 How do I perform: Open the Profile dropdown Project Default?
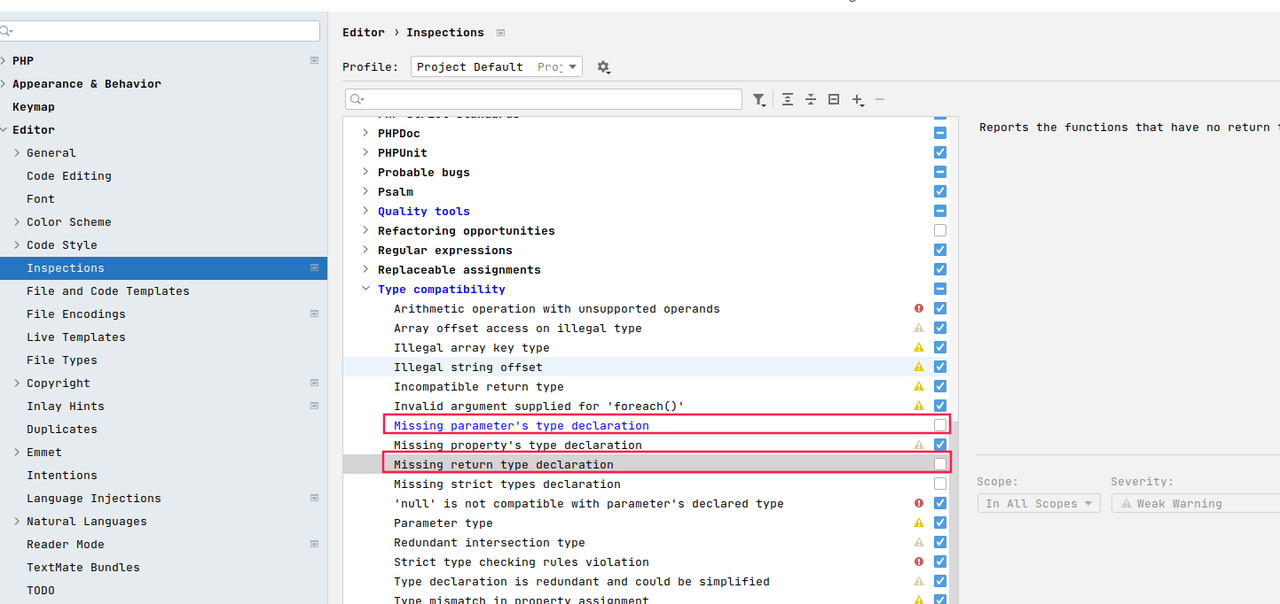(496, 67)
